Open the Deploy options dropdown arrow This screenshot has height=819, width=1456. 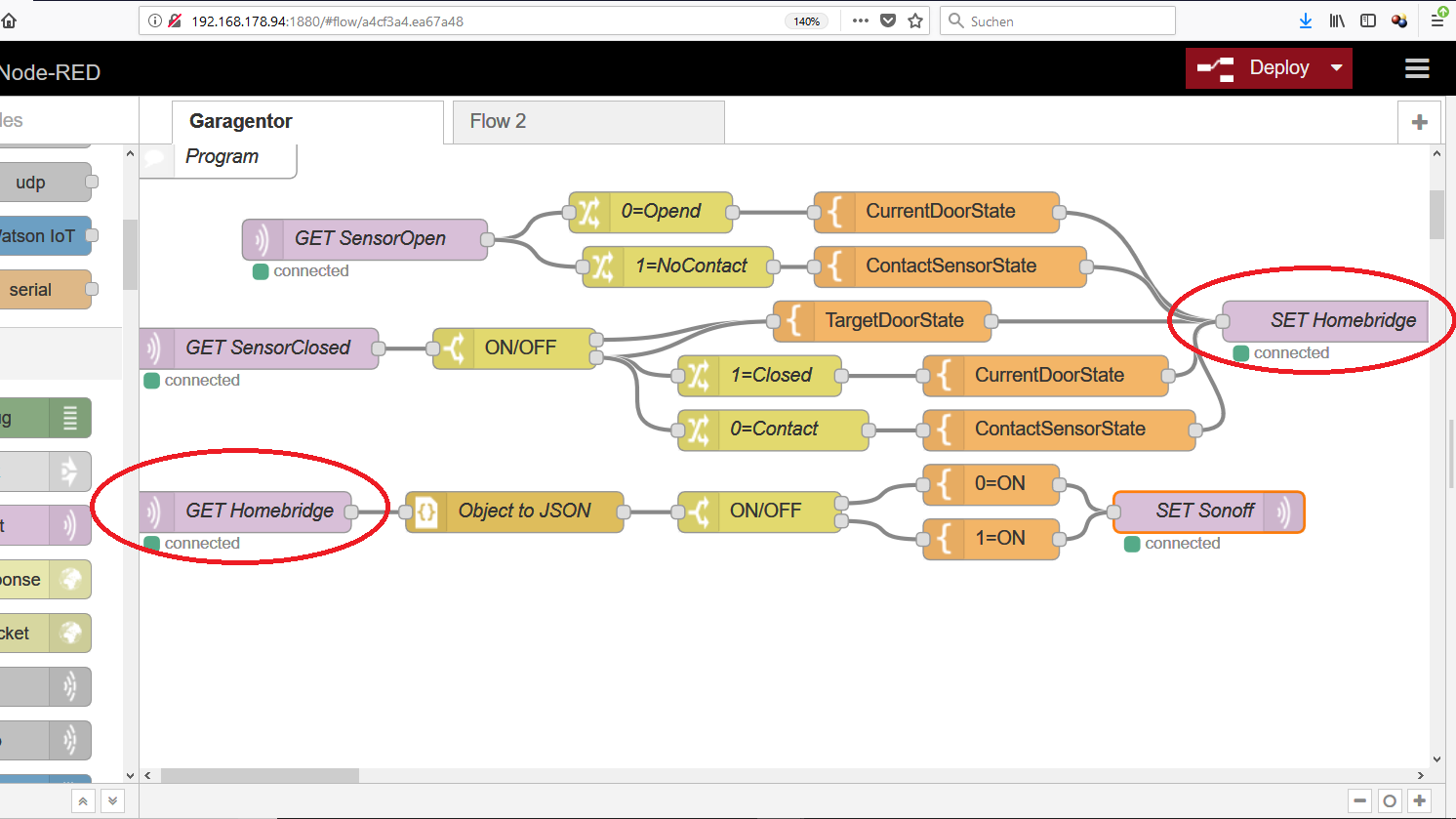(1336, 68)
